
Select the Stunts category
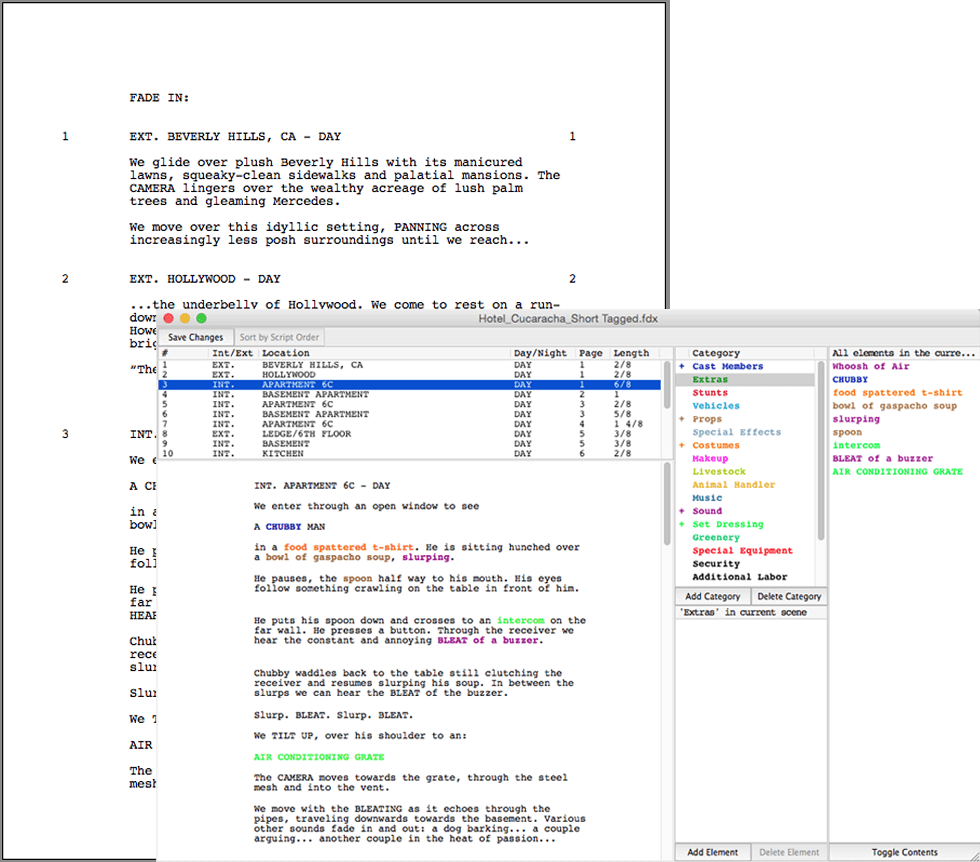[x=710, y=393]
